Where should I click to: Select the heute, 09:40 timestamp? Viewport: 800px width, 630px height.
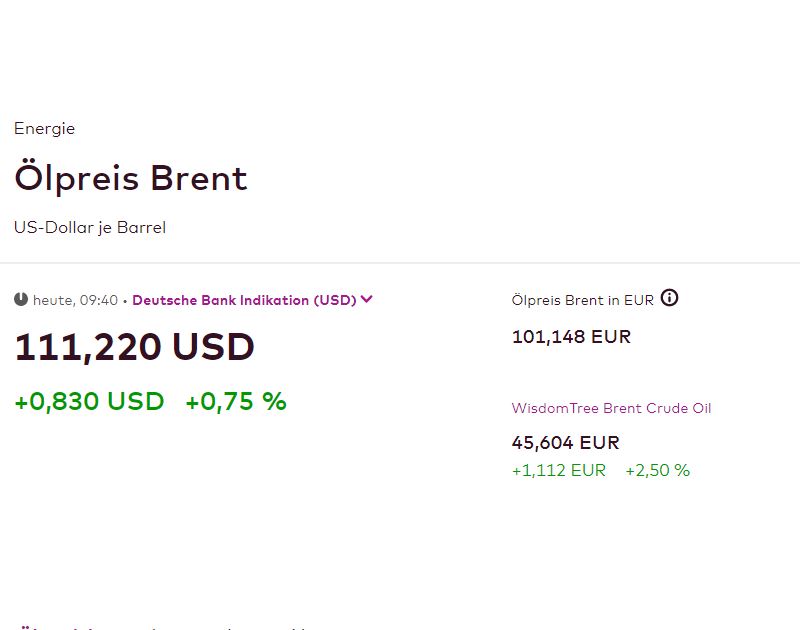76,300
